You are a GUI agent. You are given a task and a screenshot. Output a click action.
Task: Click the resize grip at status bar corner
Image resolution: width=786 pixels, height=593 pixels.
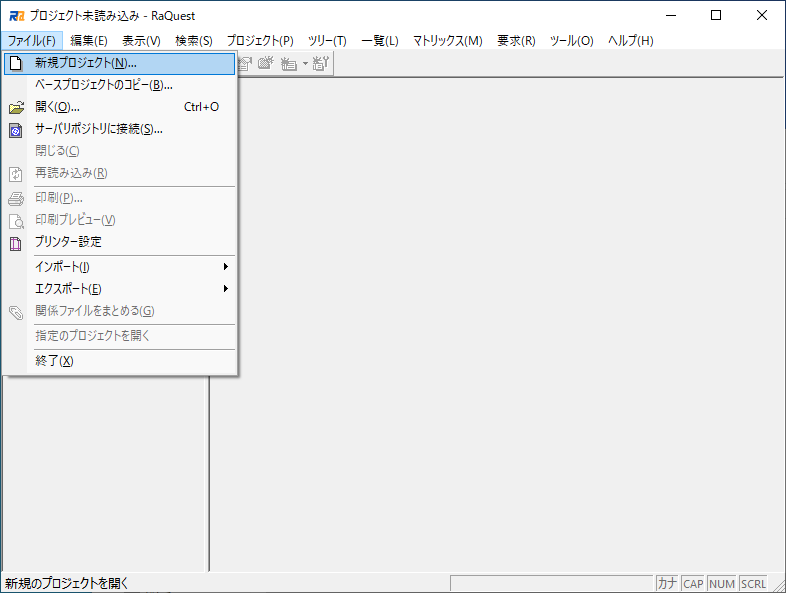coord(778,584)
